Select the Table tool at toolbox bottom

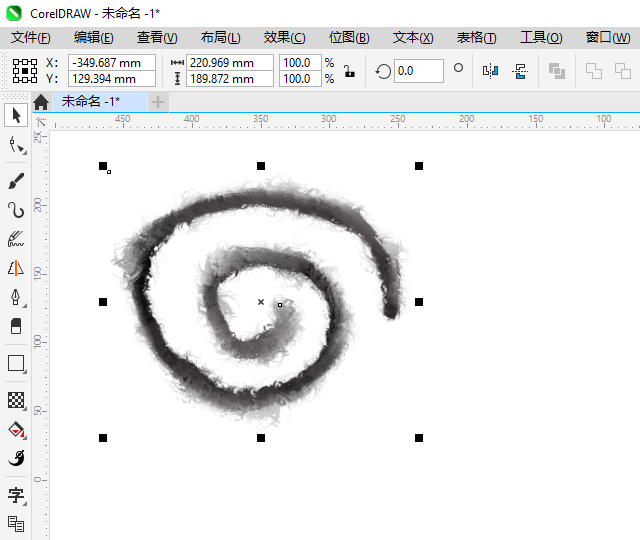click(x=16, y=524)
